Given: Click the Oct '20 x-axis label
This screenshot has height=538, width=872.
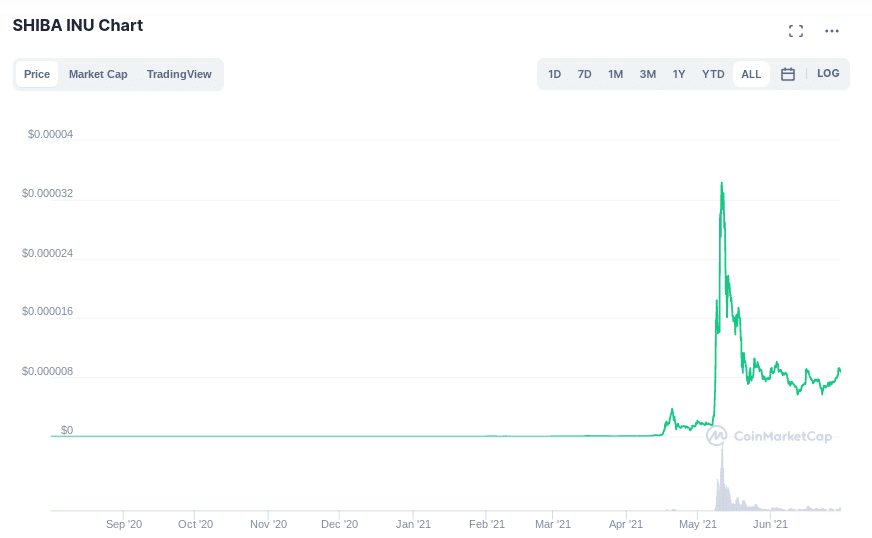Looking at the screenshot, I should point(196,524).
